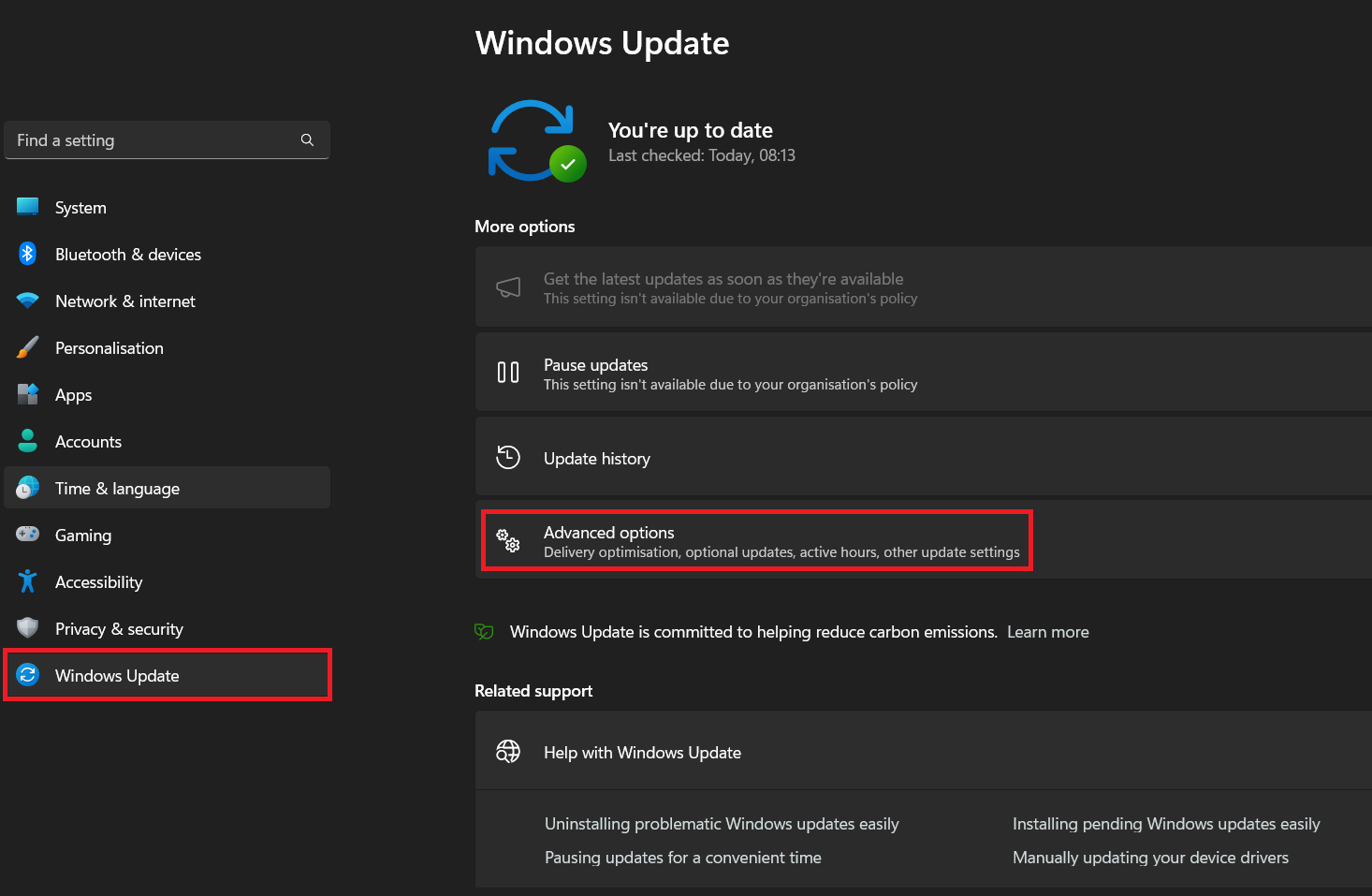
Task: Click the Windows Update sync status icon
Action: [x=536, y=140]
